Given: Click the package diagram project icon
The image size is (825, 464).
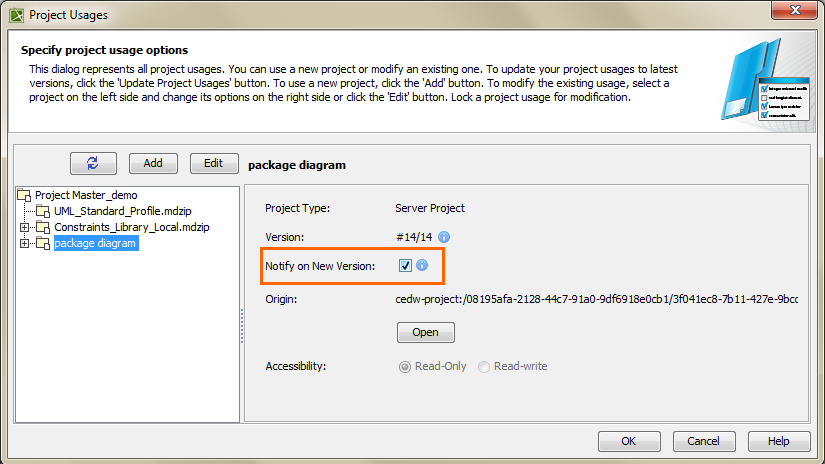Looking at the screenshot, I should 43,243.
